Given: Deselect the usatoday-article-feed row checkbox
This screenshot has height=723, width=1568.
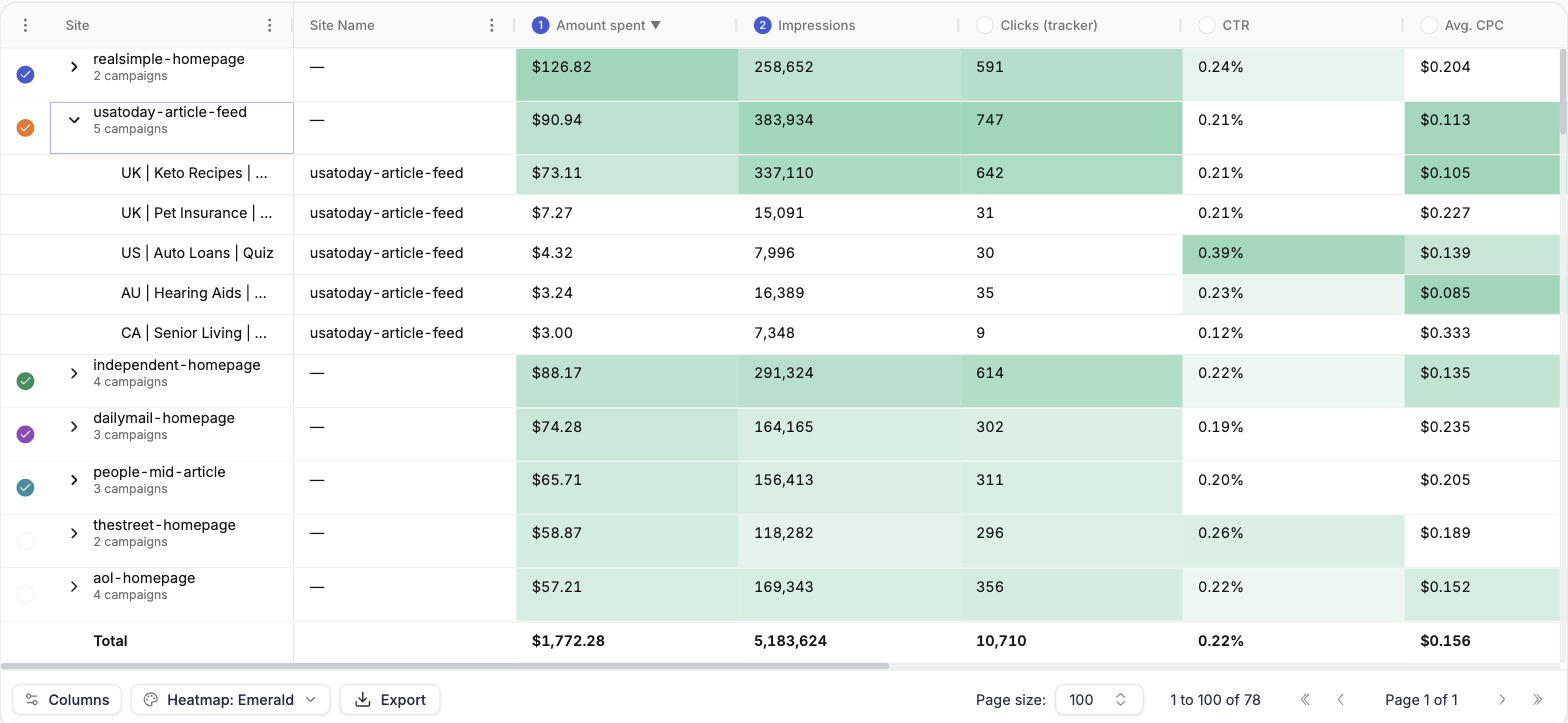Looking at the screenshot, I should pos(26,128).
